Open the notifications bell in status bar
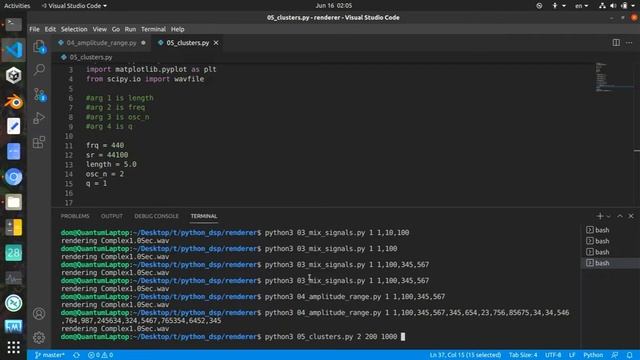The height and width of the screenshot is (360, 640). [629, 355]
